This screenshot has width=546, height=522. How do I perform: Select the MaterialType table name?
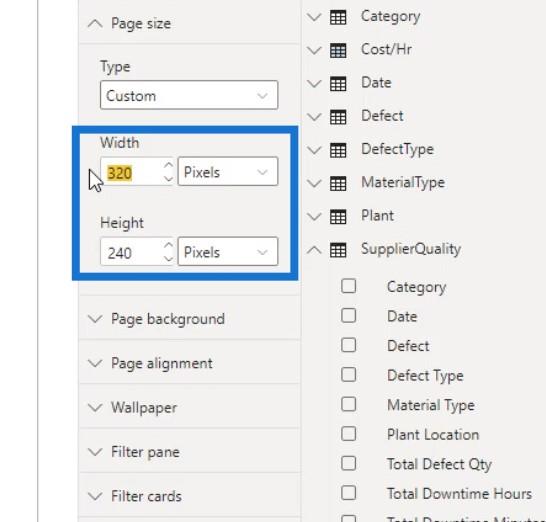pyautogui.click(x=403, y=183)
